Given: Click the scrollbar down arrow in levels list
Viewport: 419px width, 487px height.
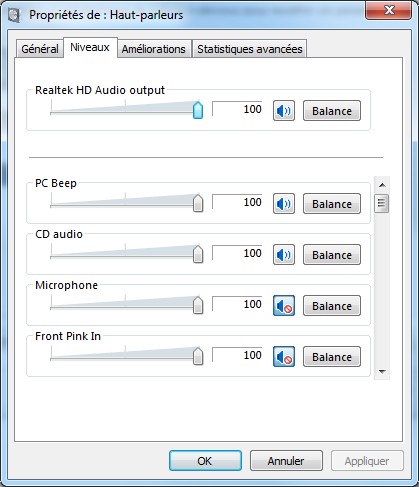Looking at the screenshot, I should point(382,371).
